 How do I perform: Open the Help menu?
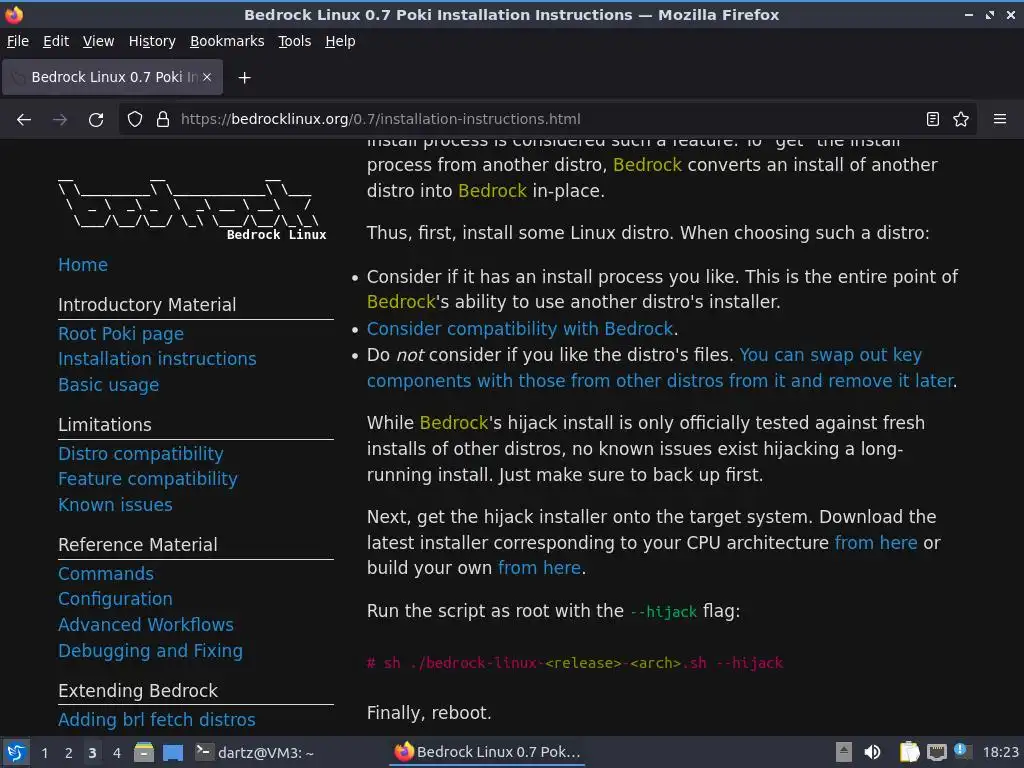pos(340,41)
